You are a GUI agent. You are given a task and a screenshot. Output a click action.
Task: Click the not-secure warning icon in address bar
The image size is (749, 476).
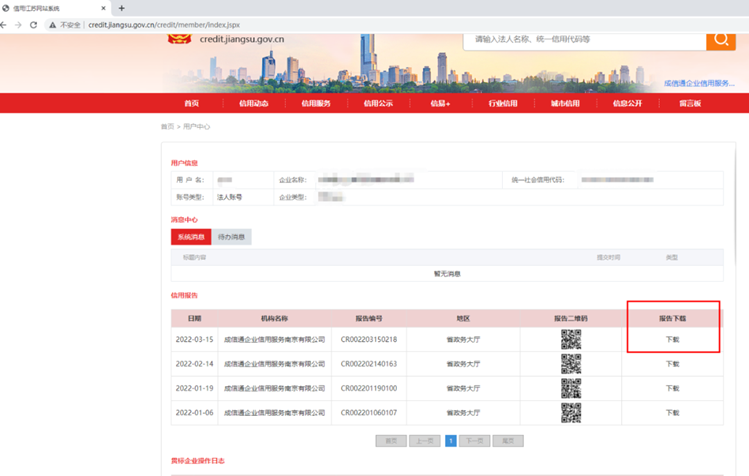pyautogui.click(x=53, y=25)
